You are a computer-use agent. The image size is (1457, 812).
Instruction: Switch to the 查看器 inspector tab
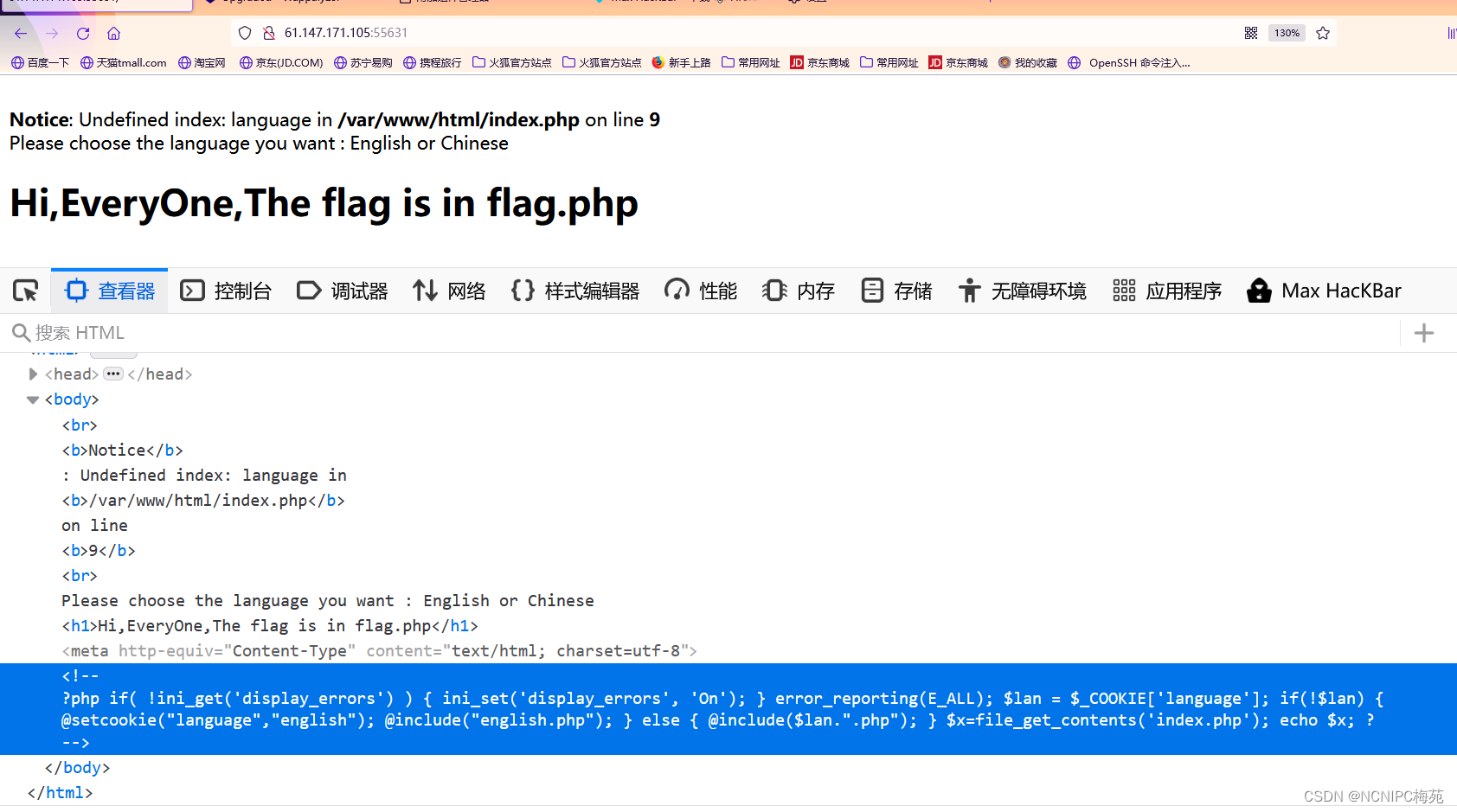point(110,291)
